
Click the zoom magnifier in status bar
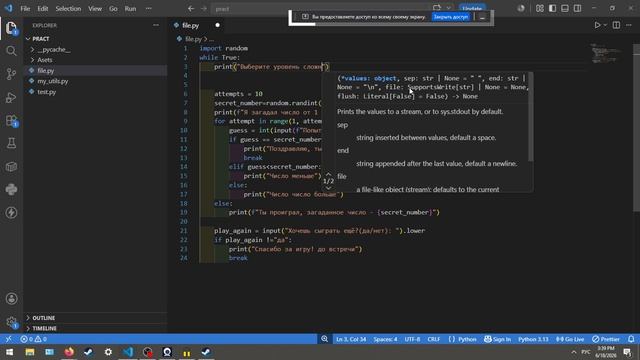(x=324, y=339)
